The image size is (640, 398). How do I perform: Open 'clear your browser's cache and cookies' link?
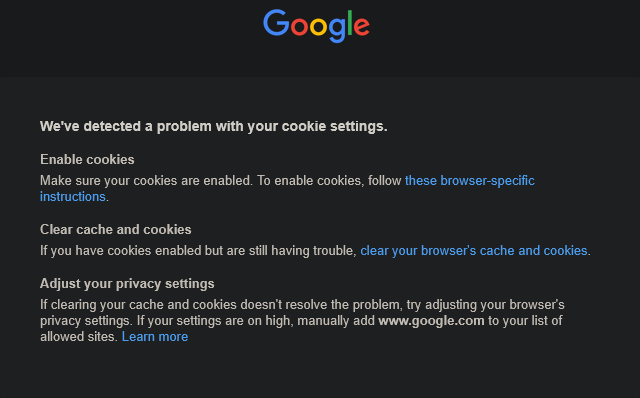pyautogui.click(x=474, y=250)
